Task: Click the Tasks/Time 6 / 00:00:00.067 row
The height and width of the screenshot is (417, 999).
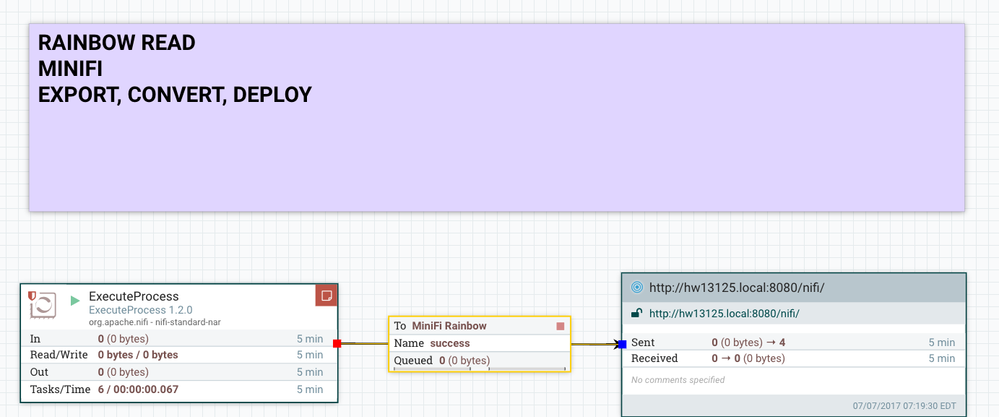Action: [x=178, y=389]
